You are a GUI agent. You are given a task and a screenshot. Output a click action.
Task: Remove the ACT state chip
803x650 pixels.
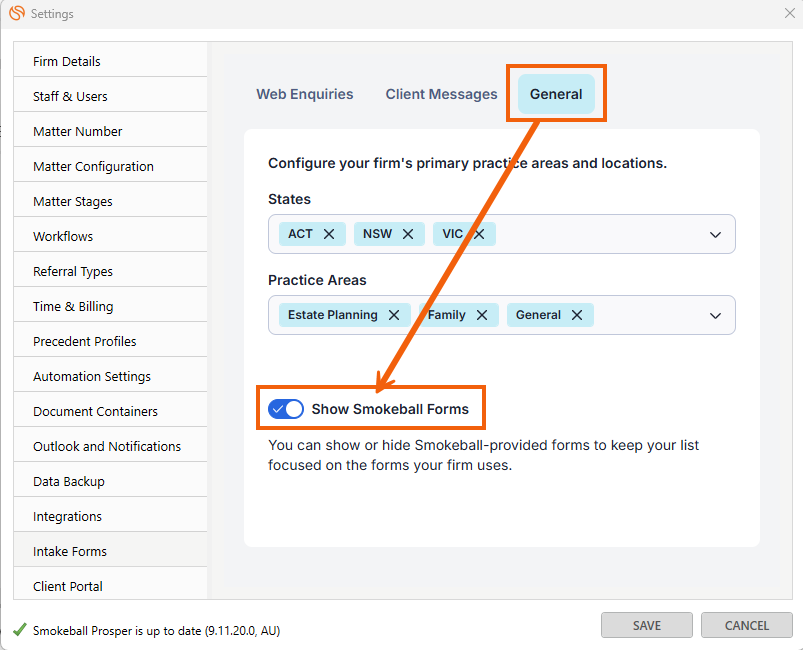[x=329, y=234]
